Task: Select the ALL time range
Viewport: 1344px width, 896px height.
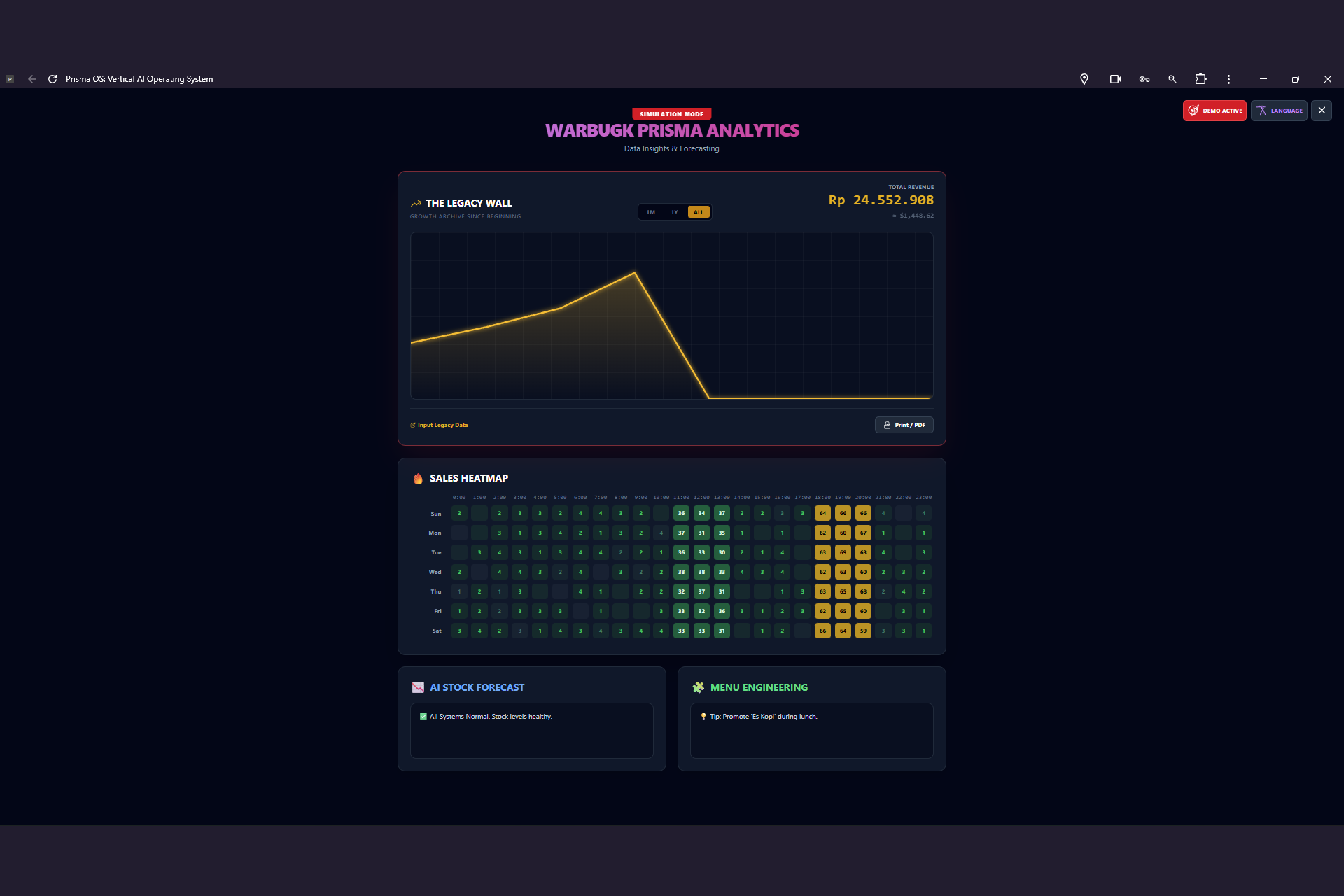Action: (x=699, y=212)
